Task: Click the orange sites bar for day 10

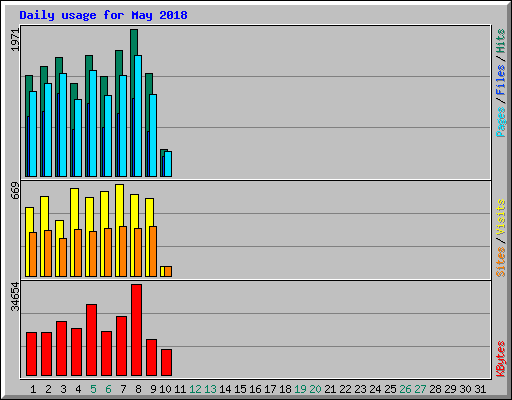Action: pyautogui.click(x=168, y=271)
